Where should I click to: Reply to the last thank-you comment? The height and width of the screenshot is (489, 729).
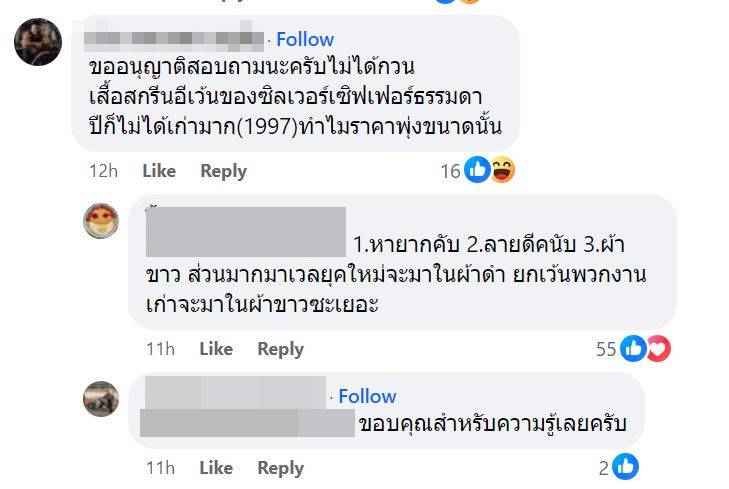pyautogui.click(x=280, y=467)
